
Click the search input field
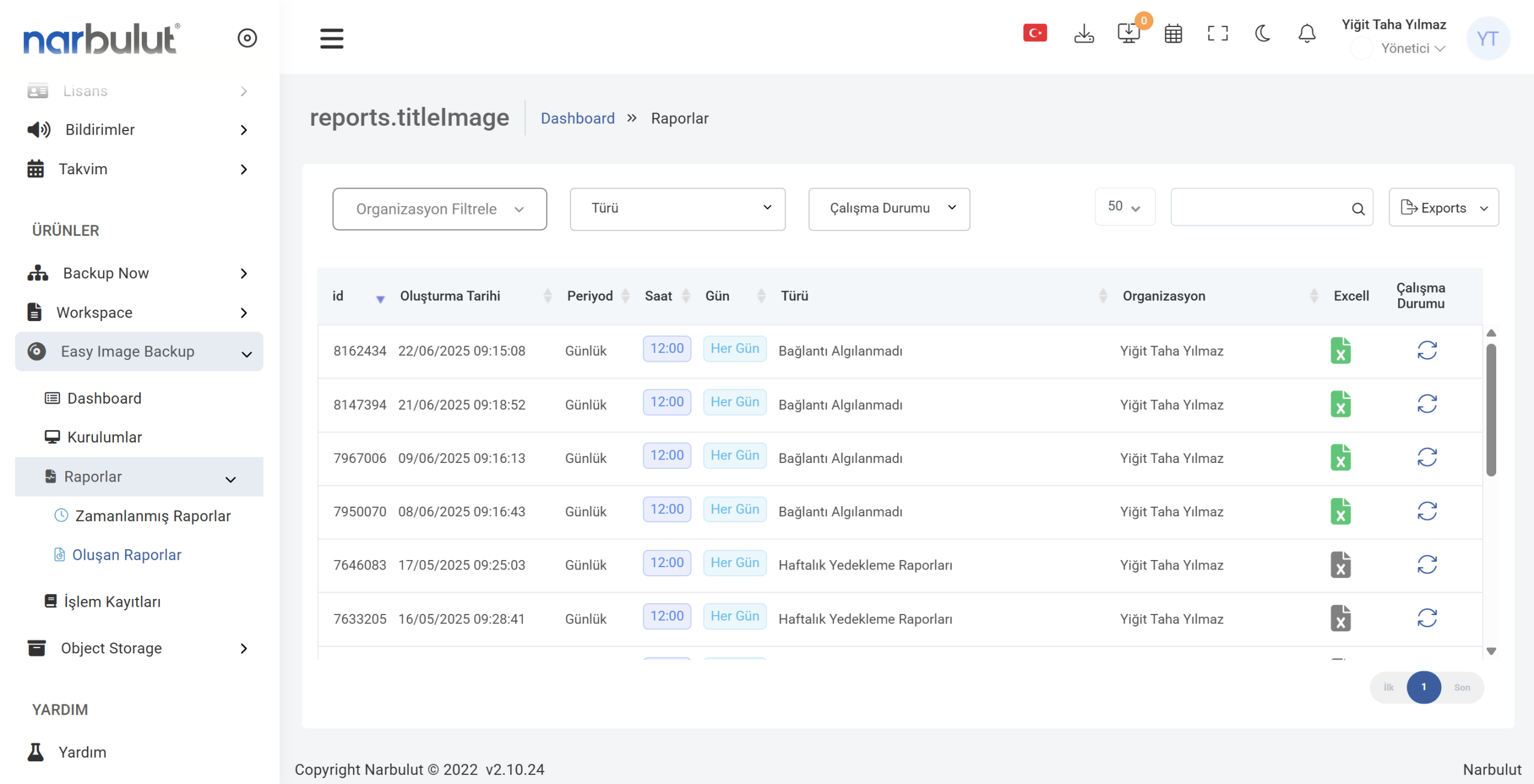1258,208
